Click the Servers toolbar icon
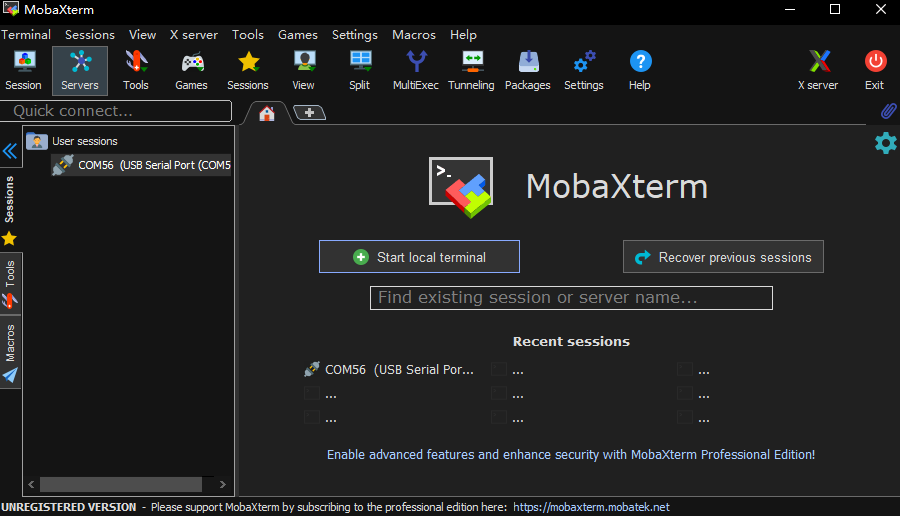 tap(80, 71)
